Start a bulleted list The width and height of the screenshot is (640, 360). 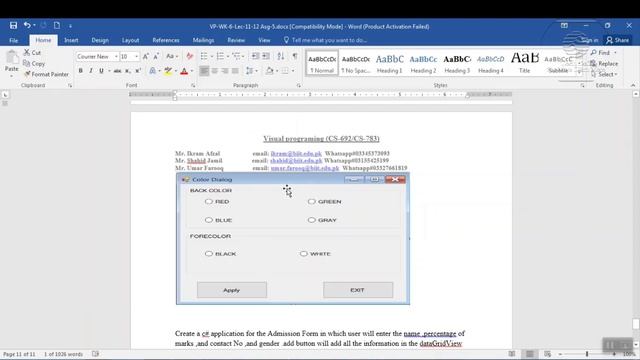coord(204,56)
